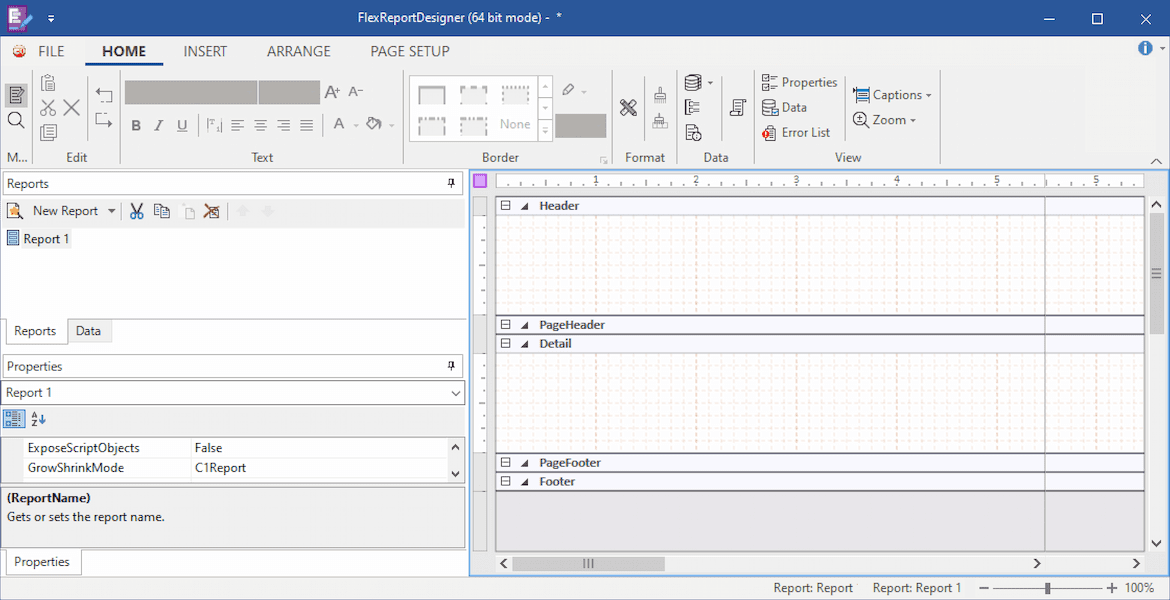The image size is (1170, 600).
Task: Toggle bold text formatting
Action: pyautogui.click(x=136, y=125)
